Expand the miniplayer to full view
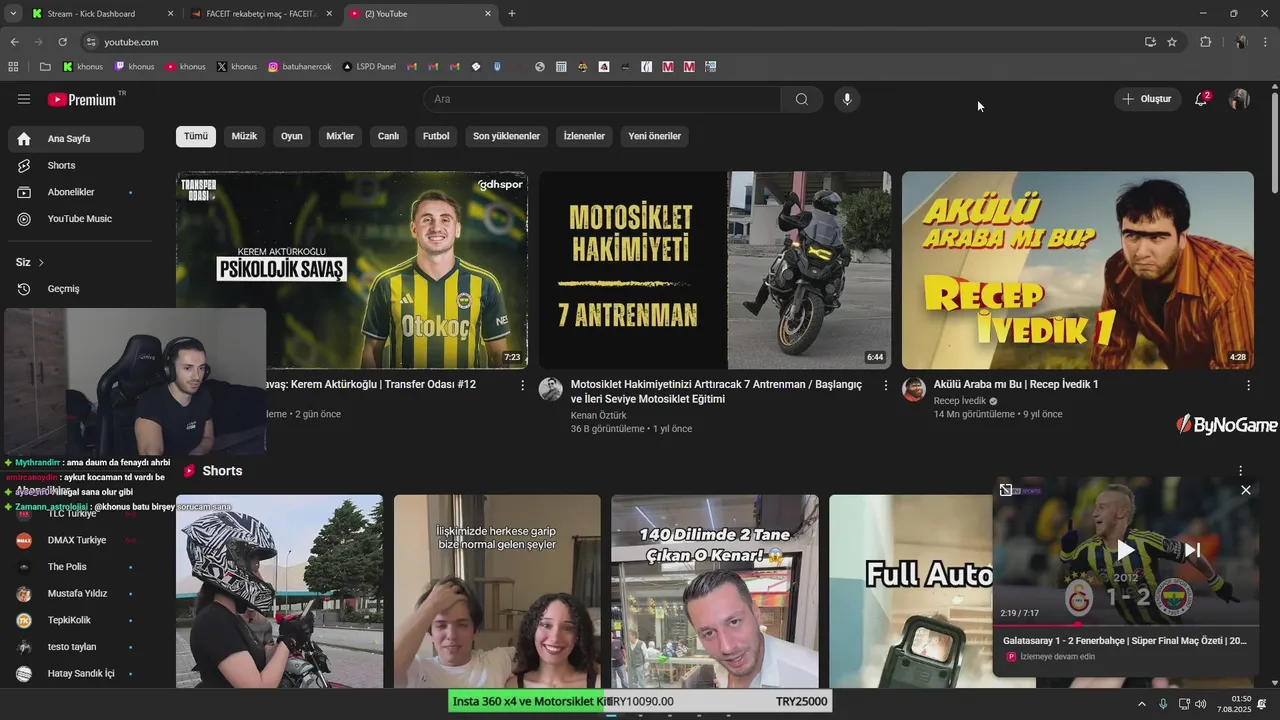This screenshot has height=720, width=1280. pos(1006,490)
